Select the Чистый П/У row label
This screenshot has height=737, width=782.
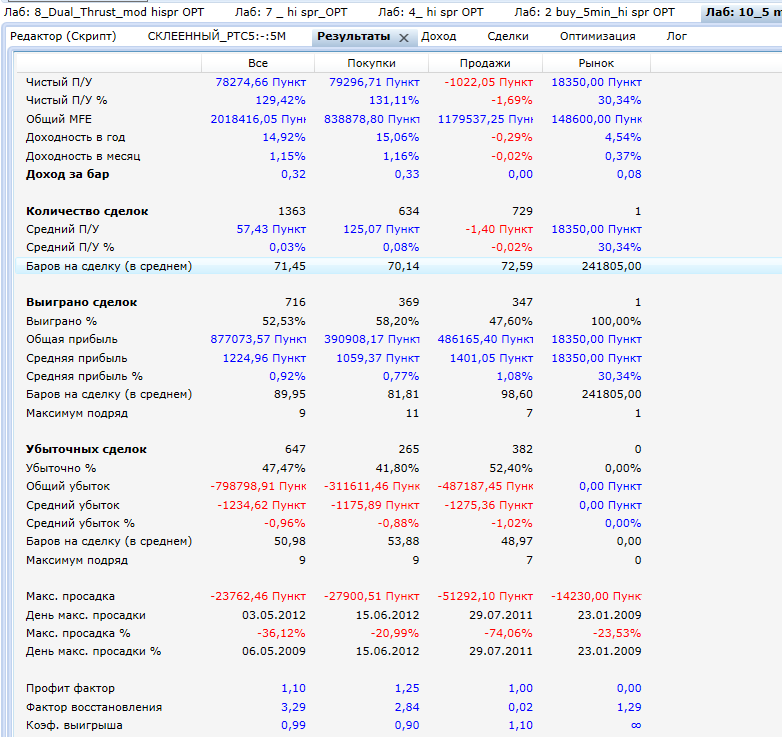(x=59, y=82)
